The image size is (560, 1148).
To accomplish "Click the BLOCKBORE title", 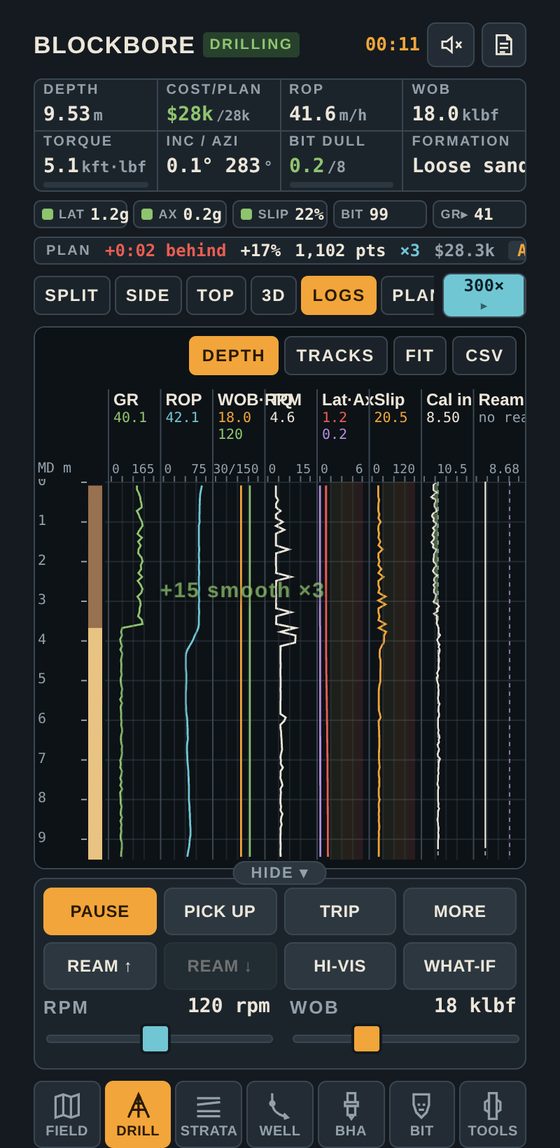I will (x=114, y=45).
